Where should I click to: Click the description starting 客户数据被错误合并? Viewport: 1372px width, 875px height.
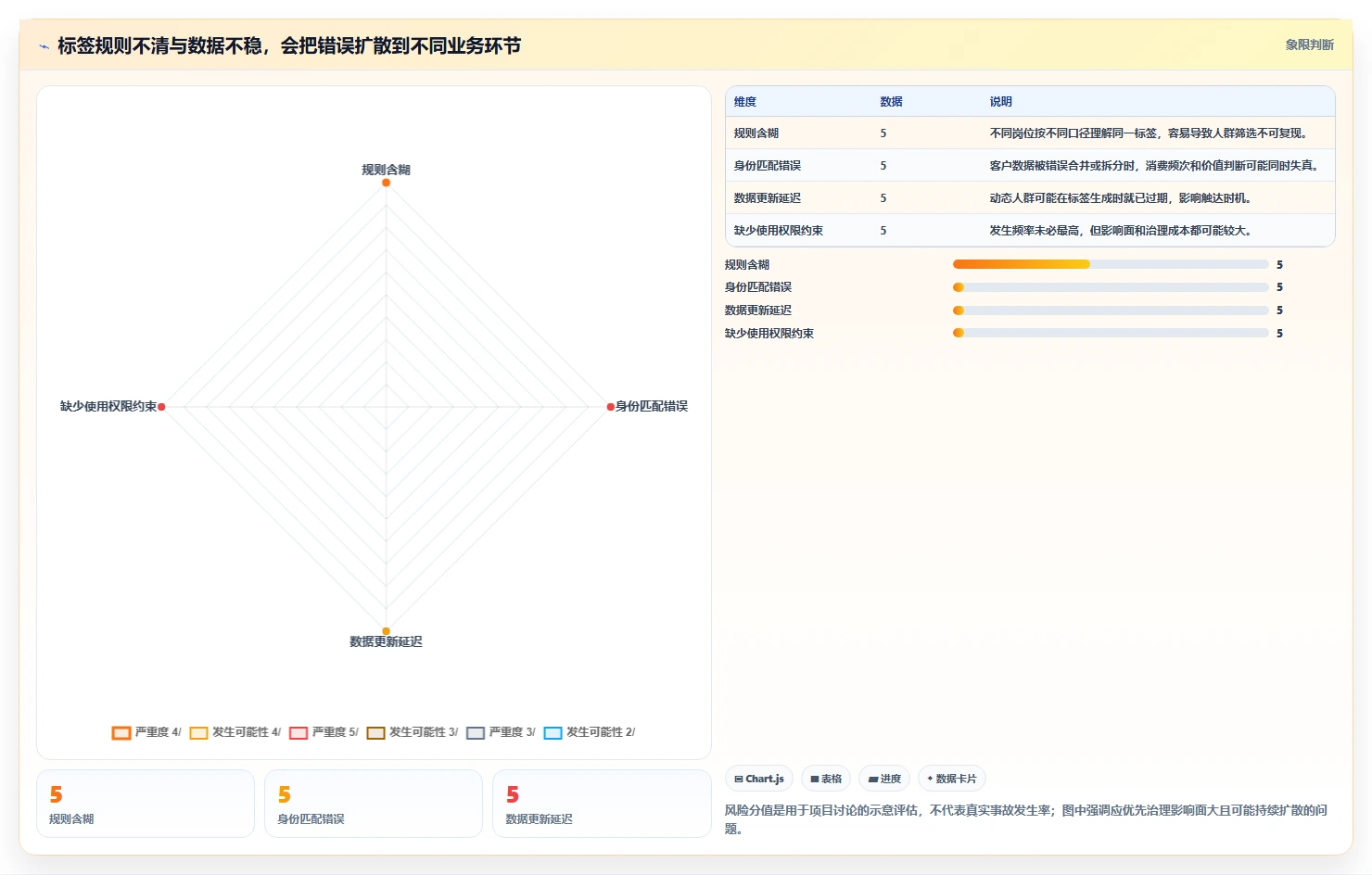(1156, 166)
